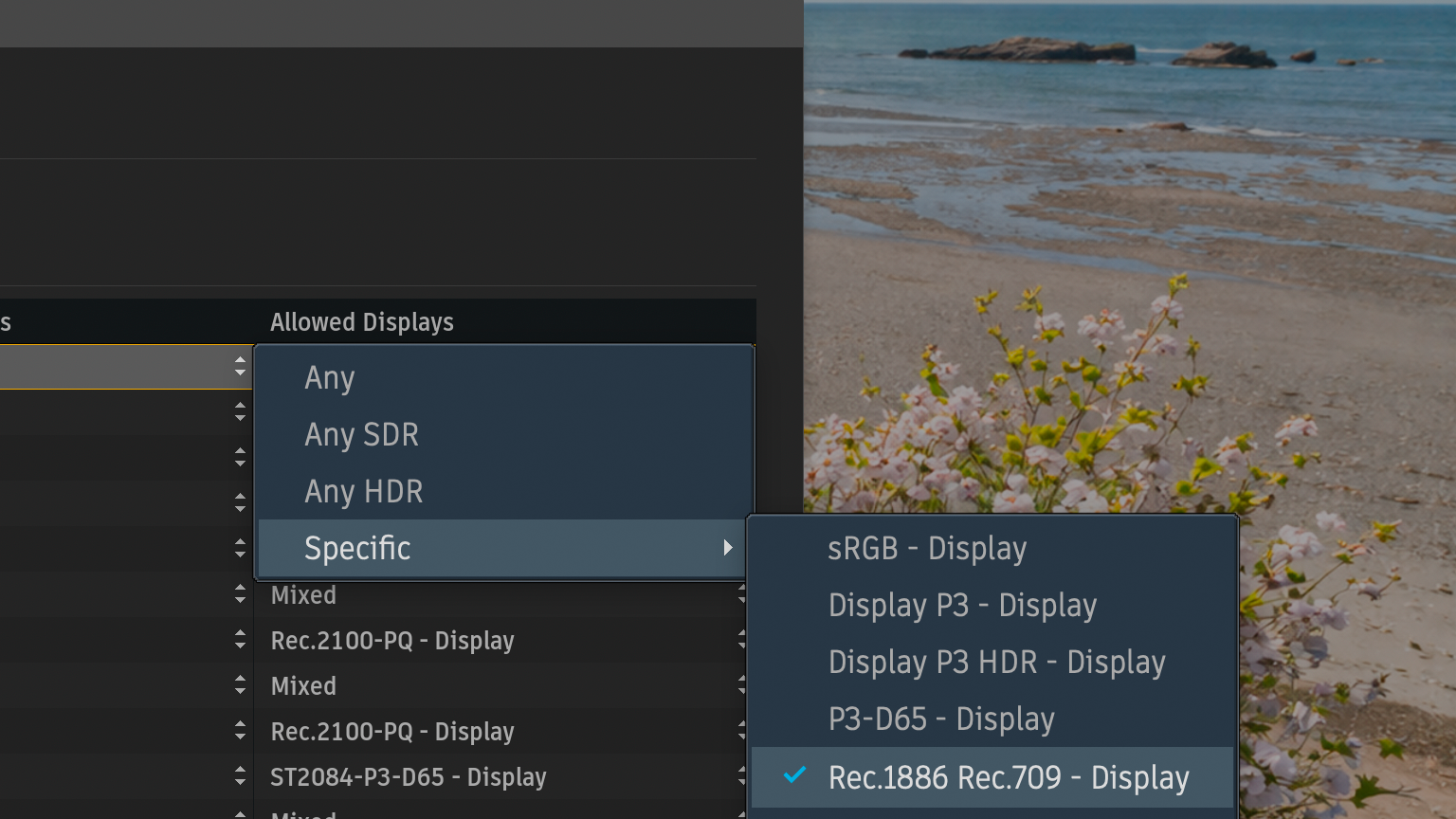Uncheck the checkmark on Rec.1886 Rec.709 - Display
The width and height of the screenshot is (1456, 819).
[x=794, y=776]
